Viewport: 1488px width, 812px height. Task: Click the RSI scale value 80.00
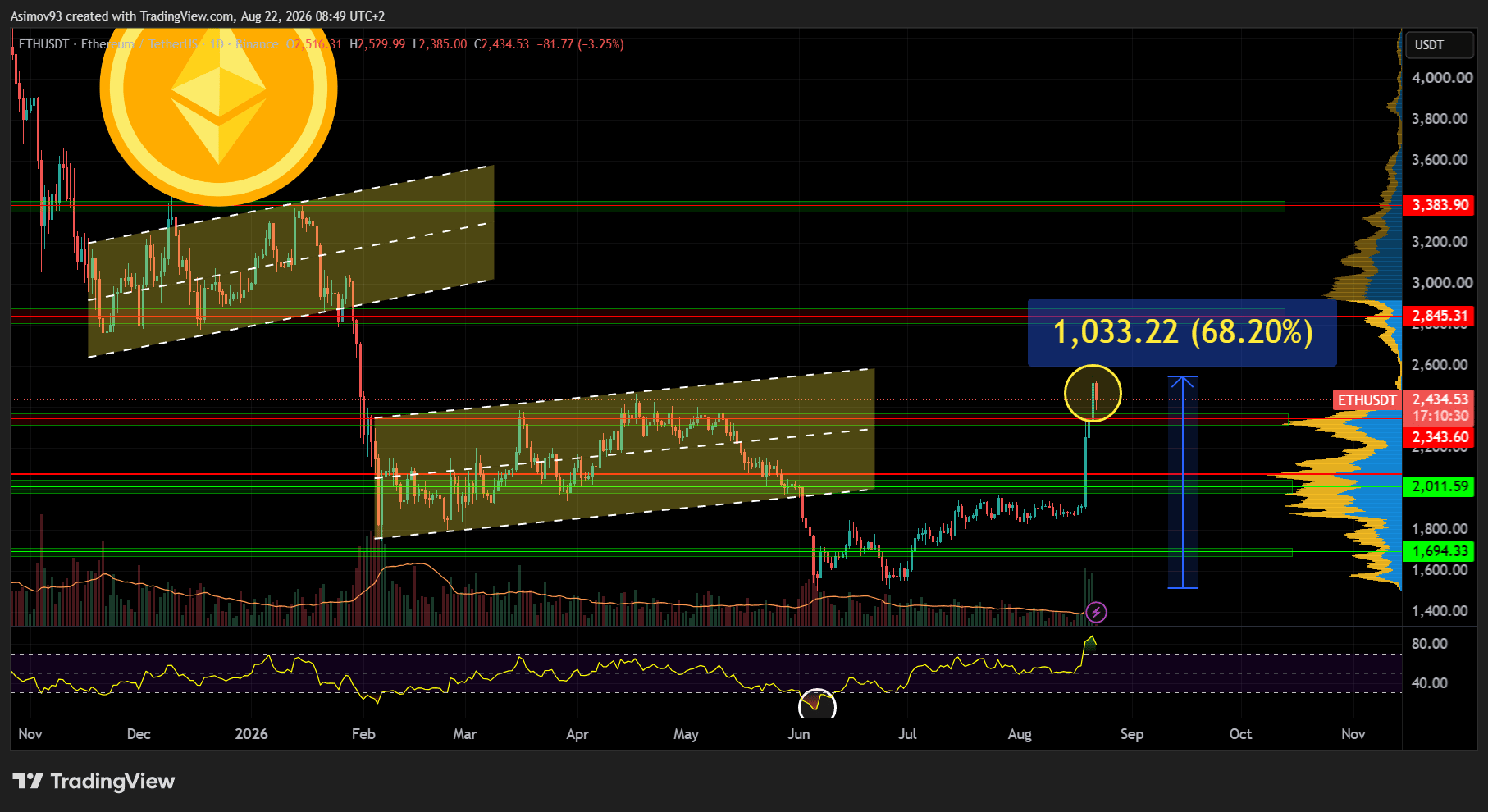click(x=1429, y=644)
